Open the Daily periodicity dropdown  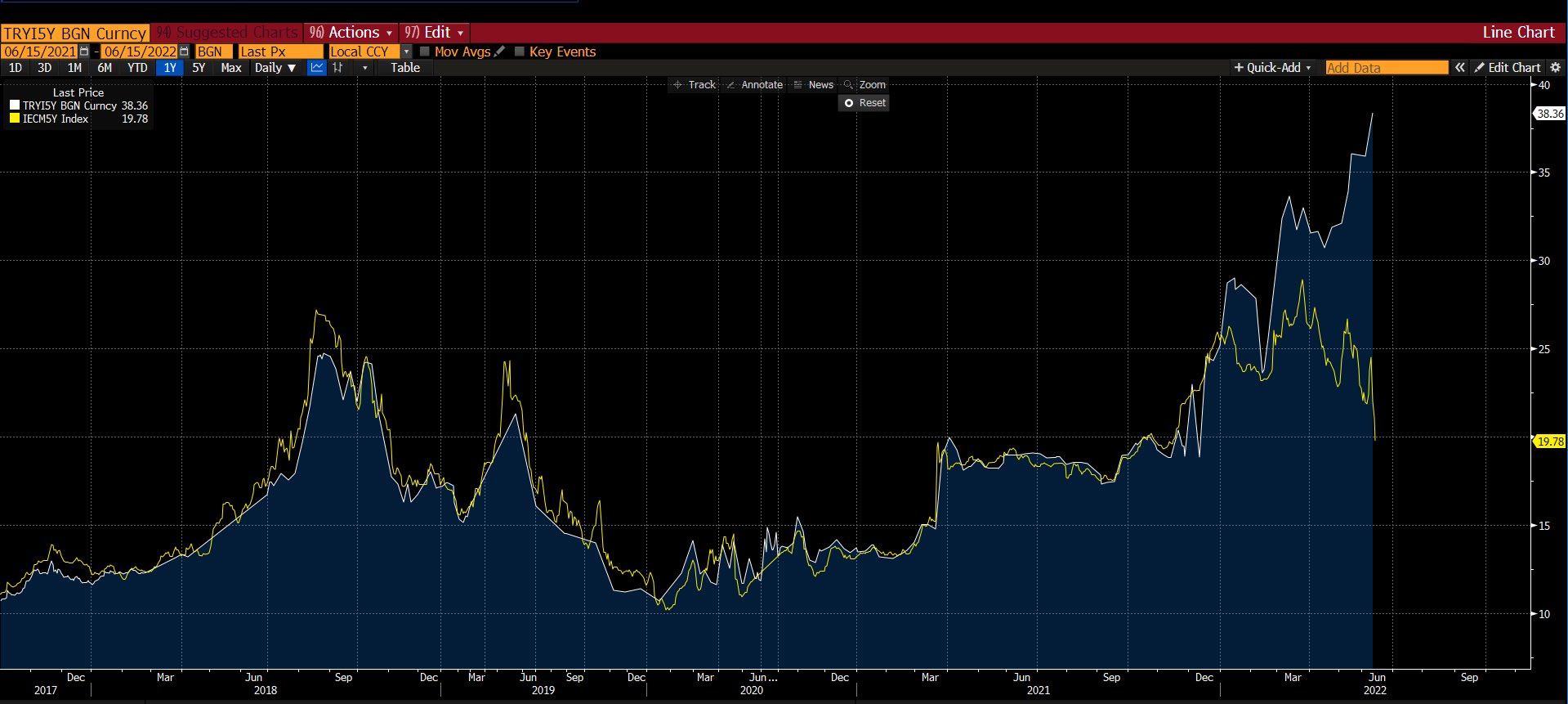[x=275, y=68]
